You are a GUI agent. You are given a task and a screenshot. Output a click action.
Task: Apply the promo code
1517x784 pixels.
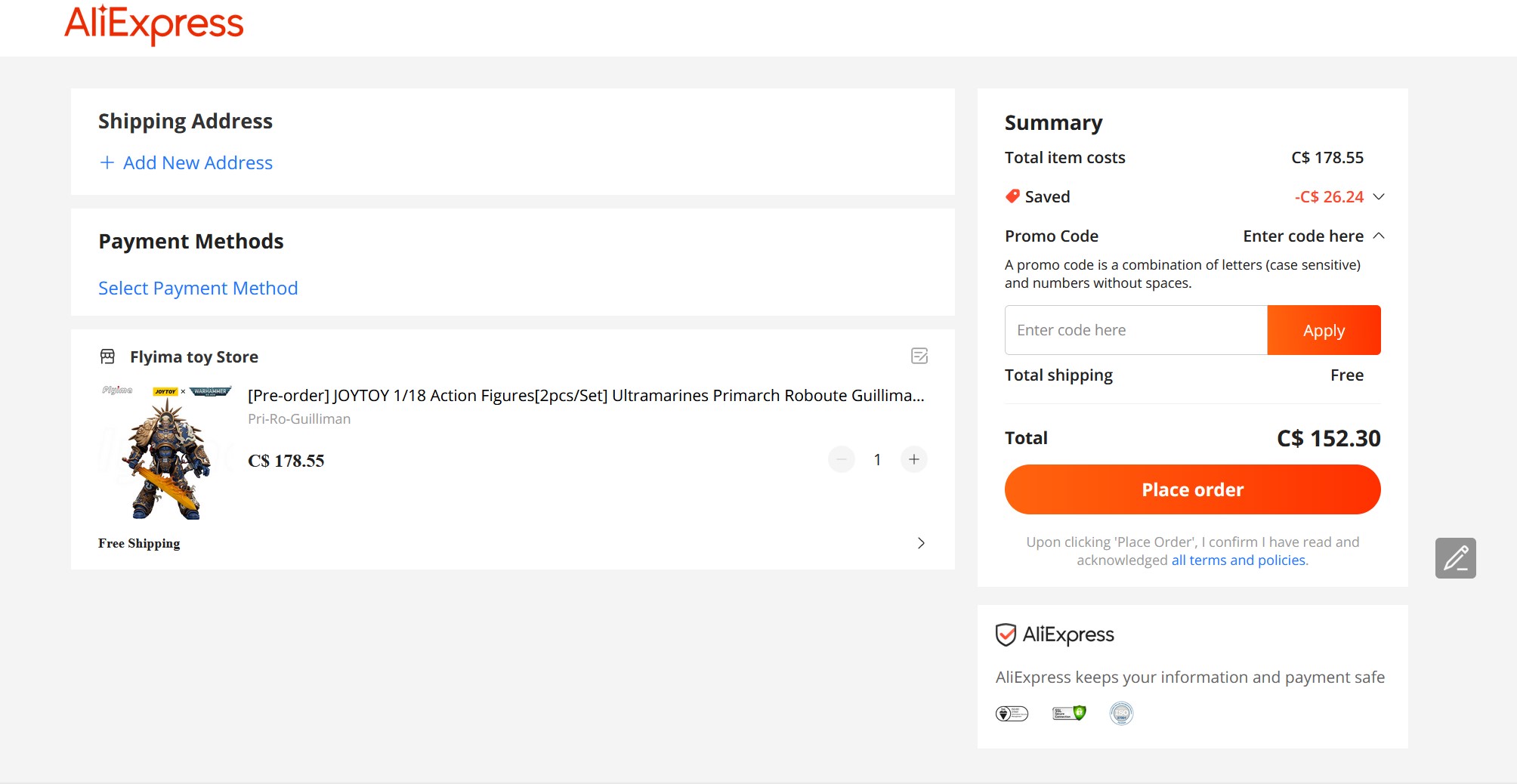coord(1324,330)
